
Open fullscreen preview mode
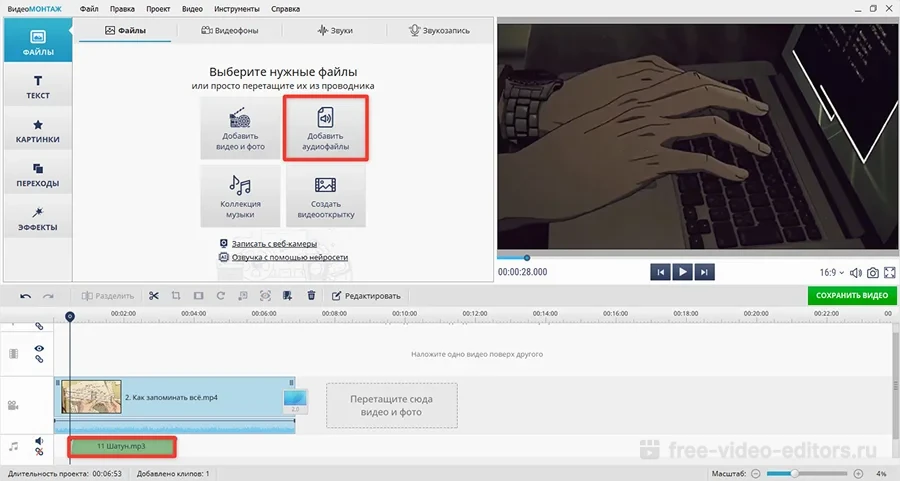[x=890, y=272]
